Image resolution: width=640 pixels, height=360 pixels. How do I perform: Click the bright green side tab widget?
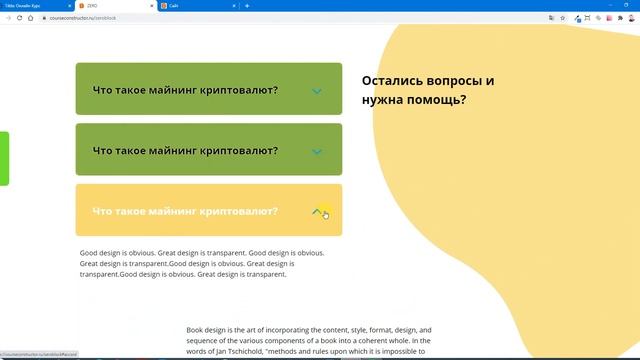4,159
